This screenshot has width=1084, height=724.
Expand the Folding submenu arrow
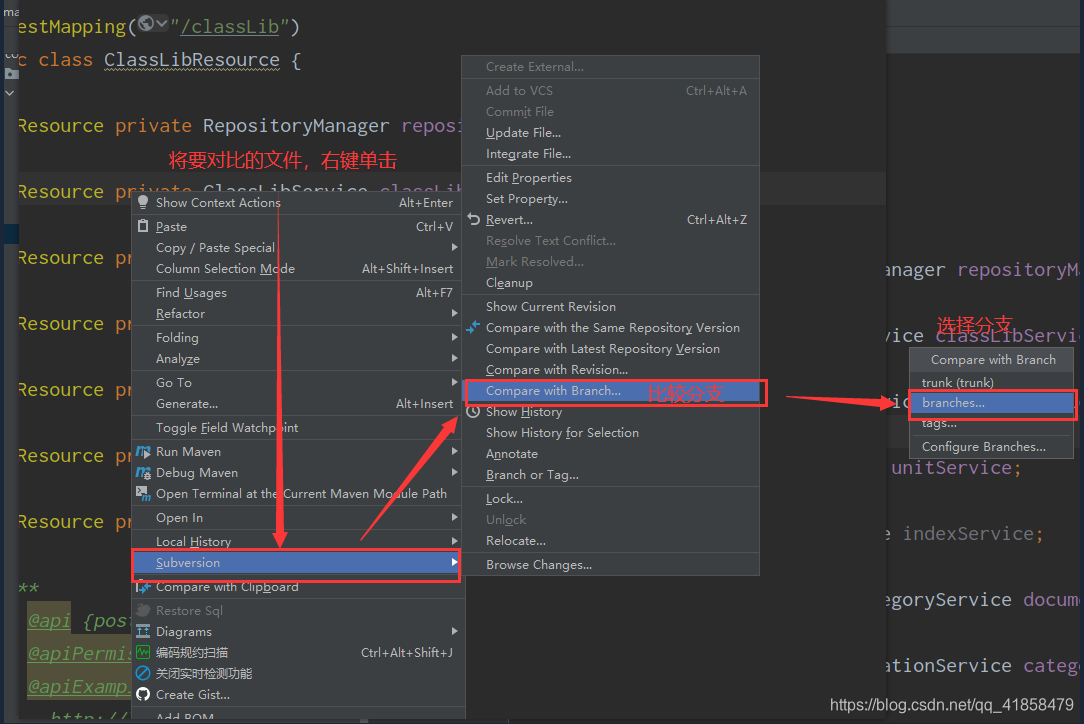click(x=454, y=337)
